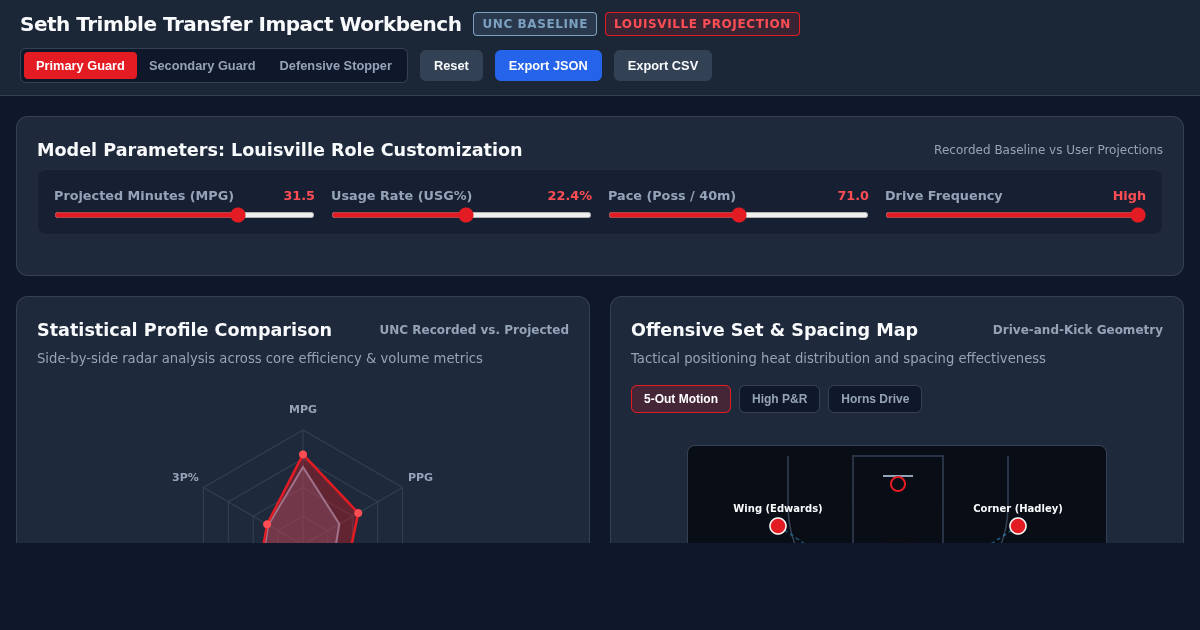Click the 3P% radar axis label
Image resolution: width=1200 pixels, height=630 pixels.
[185, 477]
